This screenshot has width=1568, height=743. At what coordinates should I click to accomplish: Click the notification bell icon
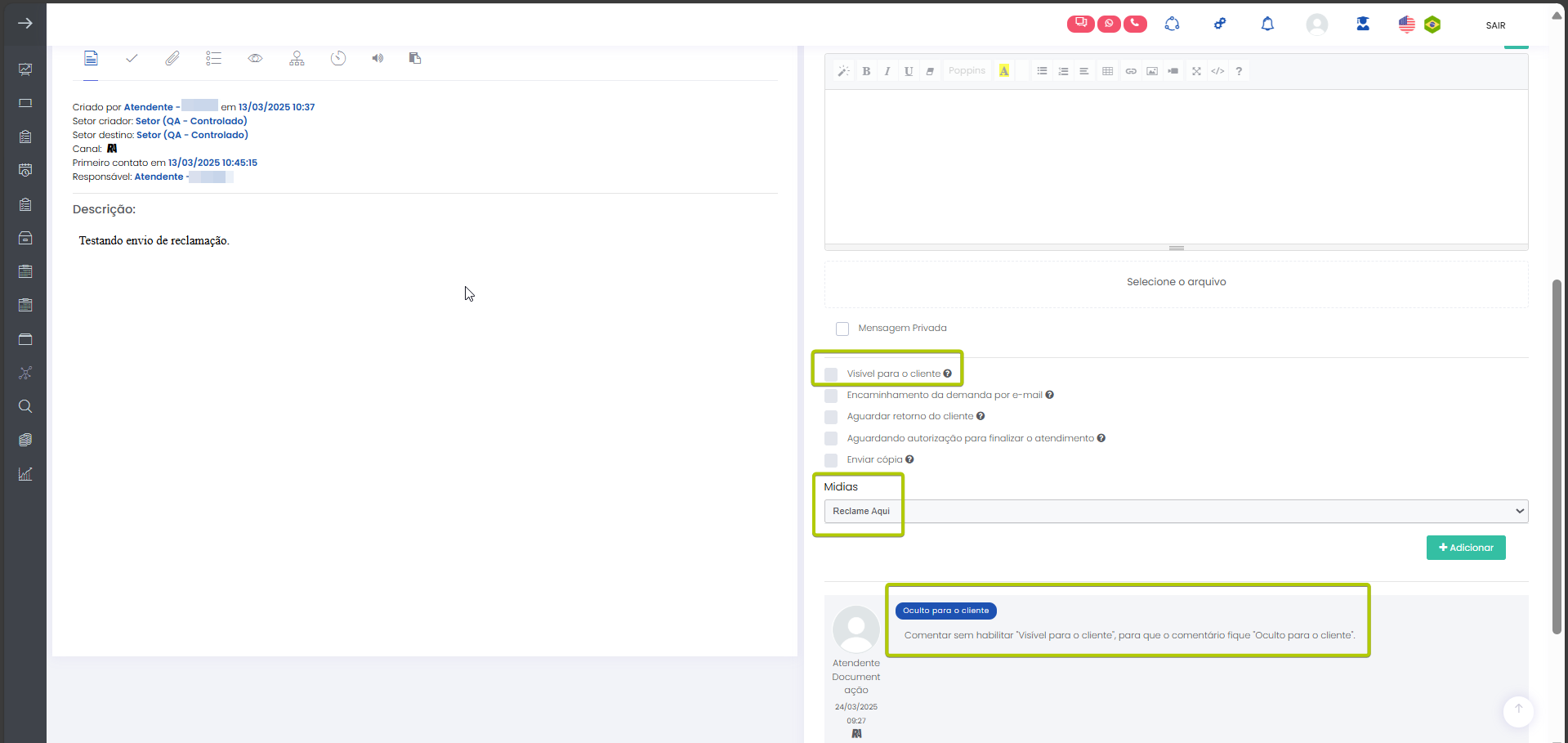click(x=1267, y=25)
